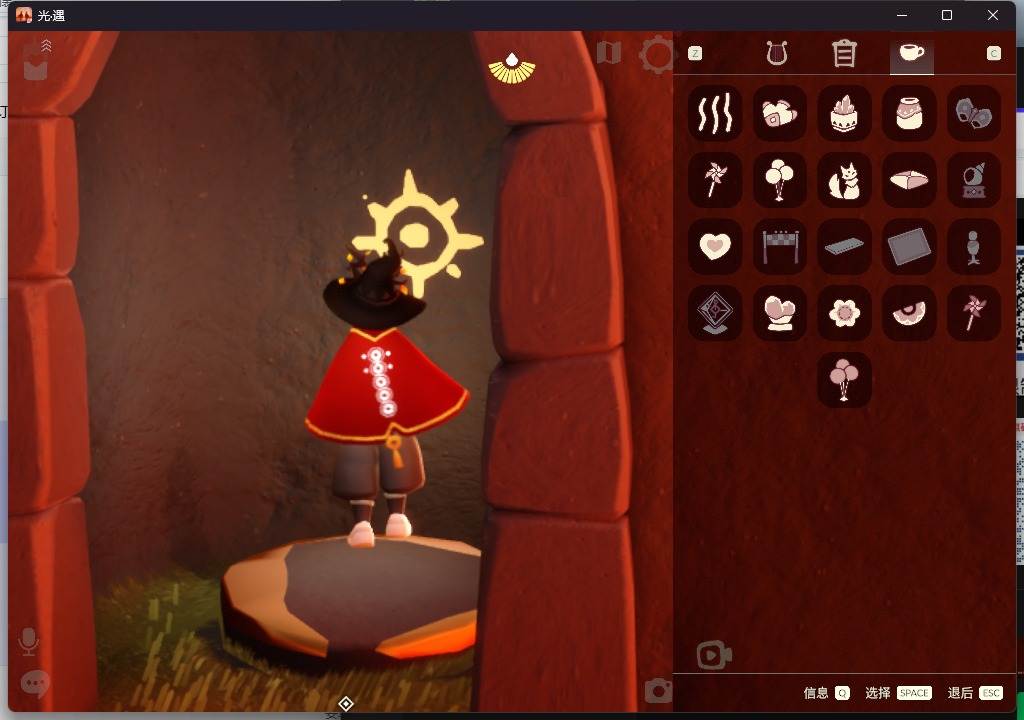1024x720 pixels.
Task: Maximize the 光遇 window
Action: point(947,15)
